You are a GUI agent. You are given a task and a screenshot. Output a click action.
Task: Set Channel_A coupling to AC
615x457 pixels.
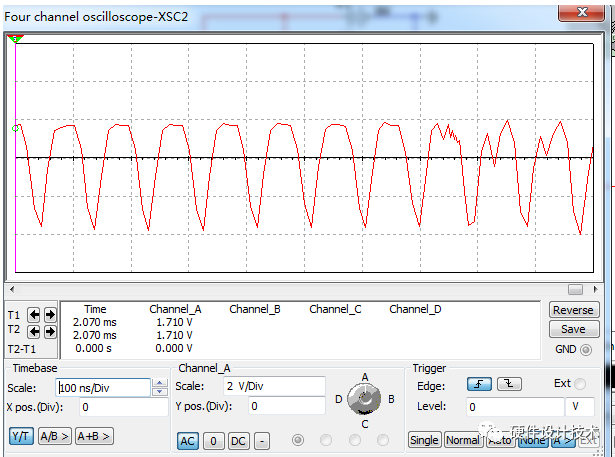pyautogui.click(x=187, y=441)
